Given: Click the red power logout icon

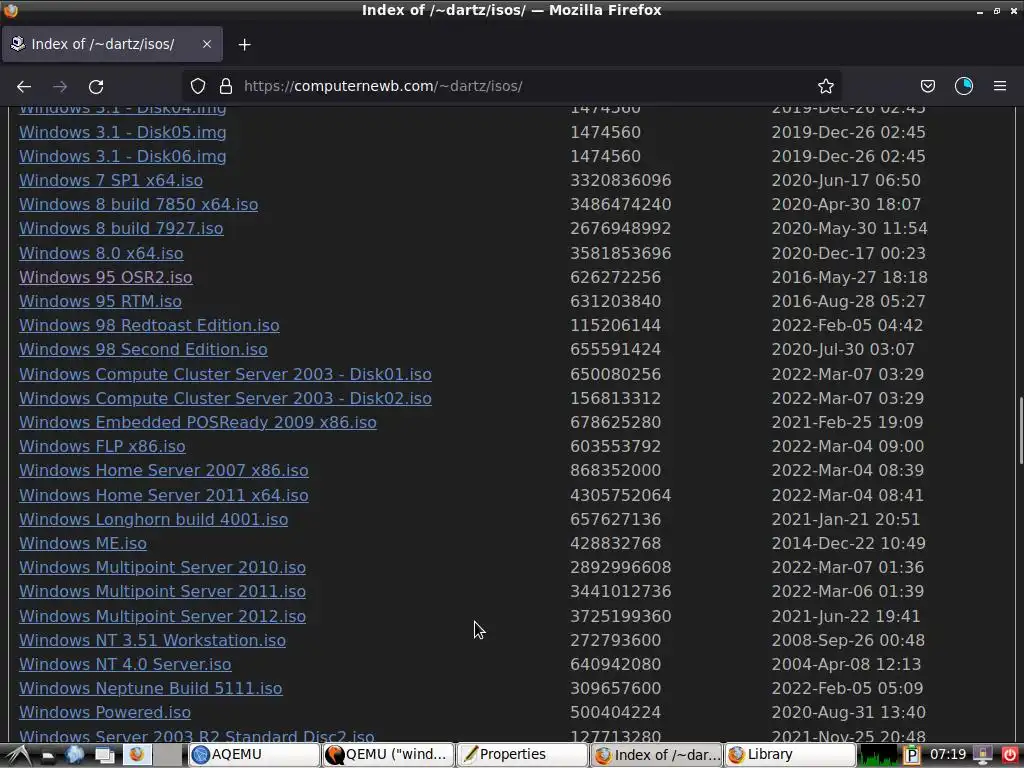Looking at the screenshot, I should [x=1010, y=756].
